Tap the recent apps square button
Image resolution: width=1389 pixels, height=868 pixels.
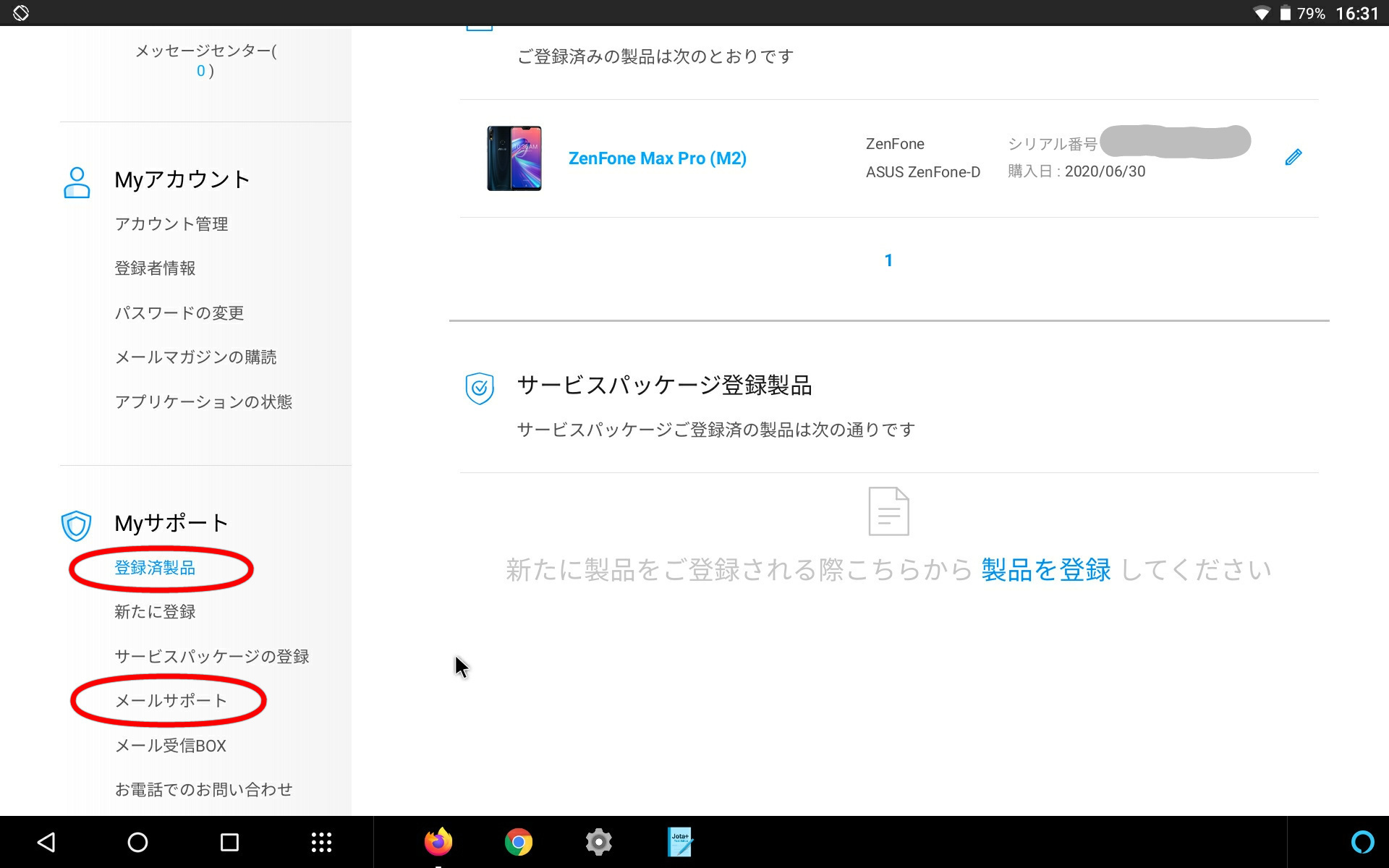(229, 842)
